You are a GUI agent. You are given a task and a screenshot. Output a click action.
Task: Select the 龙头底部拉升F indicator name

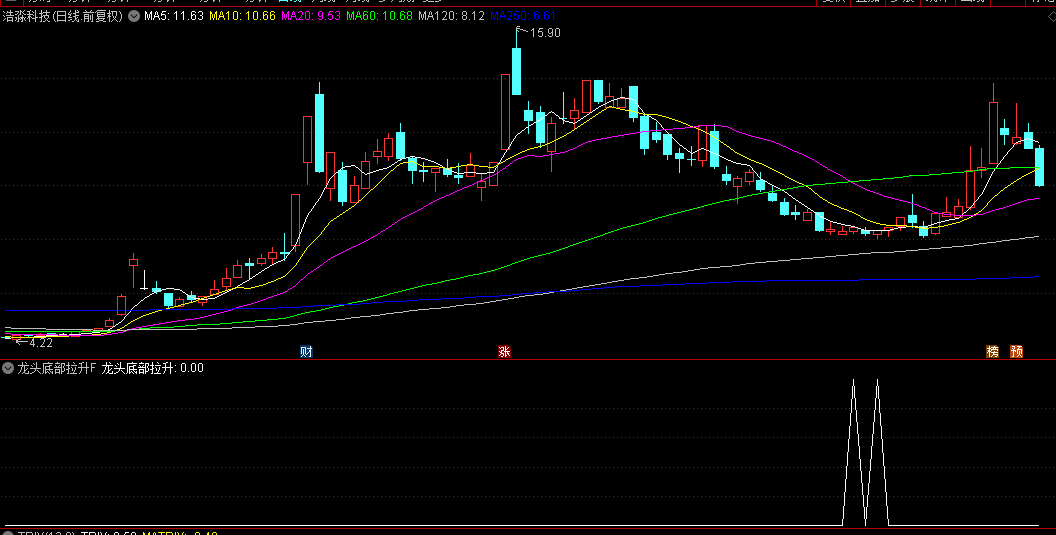[x=57, y=369]
